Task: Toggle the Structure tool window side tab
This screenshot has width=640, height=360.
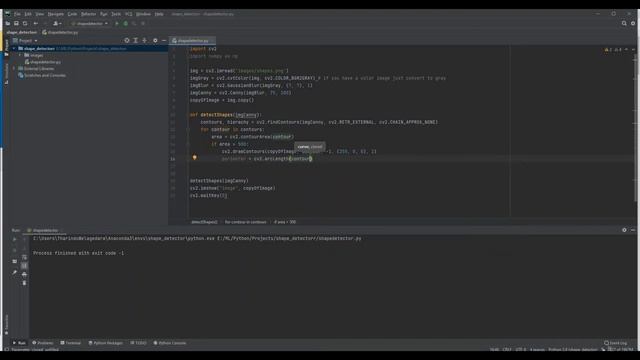Action: coord(7,73)
